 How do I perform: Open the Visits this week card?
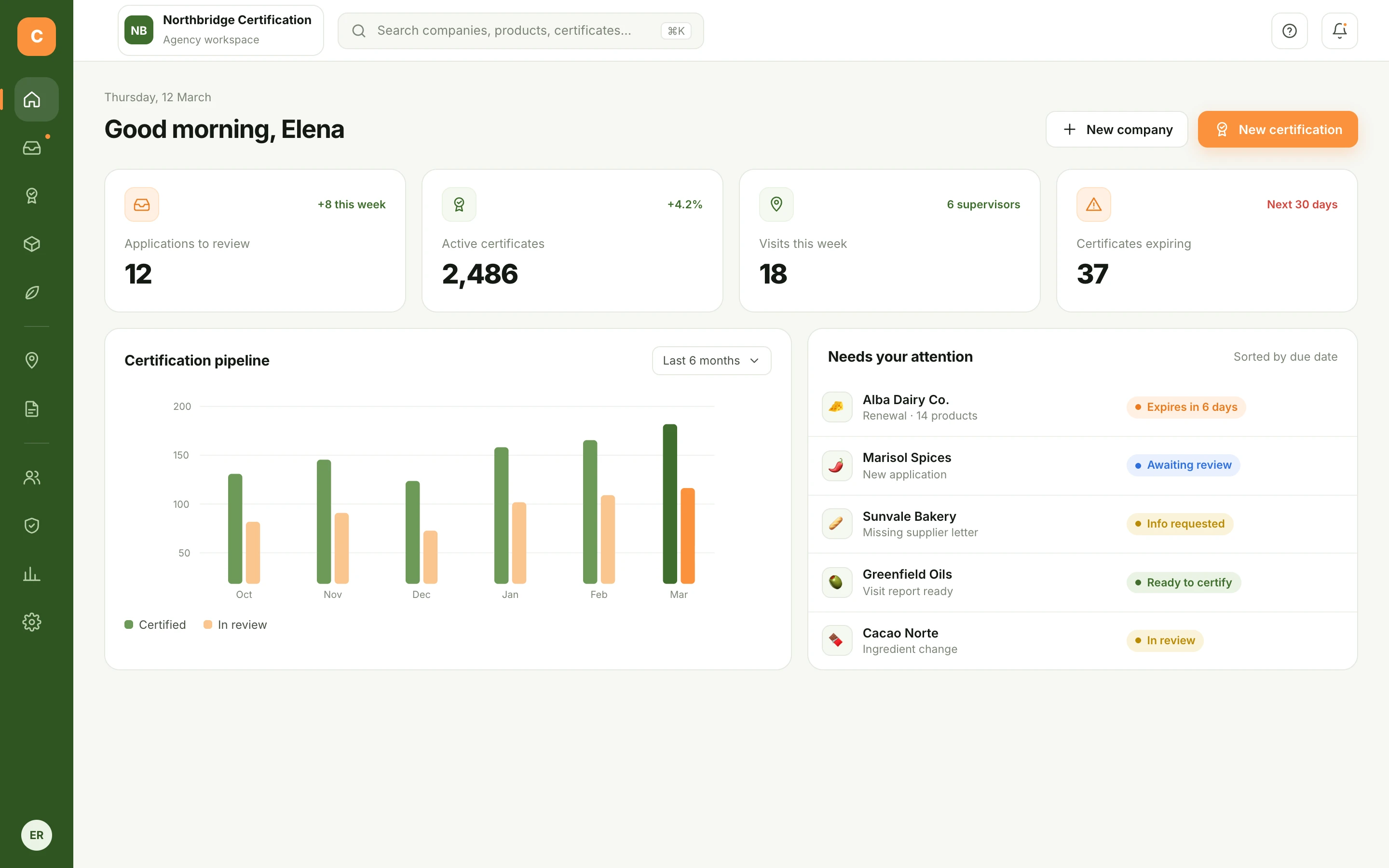pyautogui.click(x=890, y=241)
